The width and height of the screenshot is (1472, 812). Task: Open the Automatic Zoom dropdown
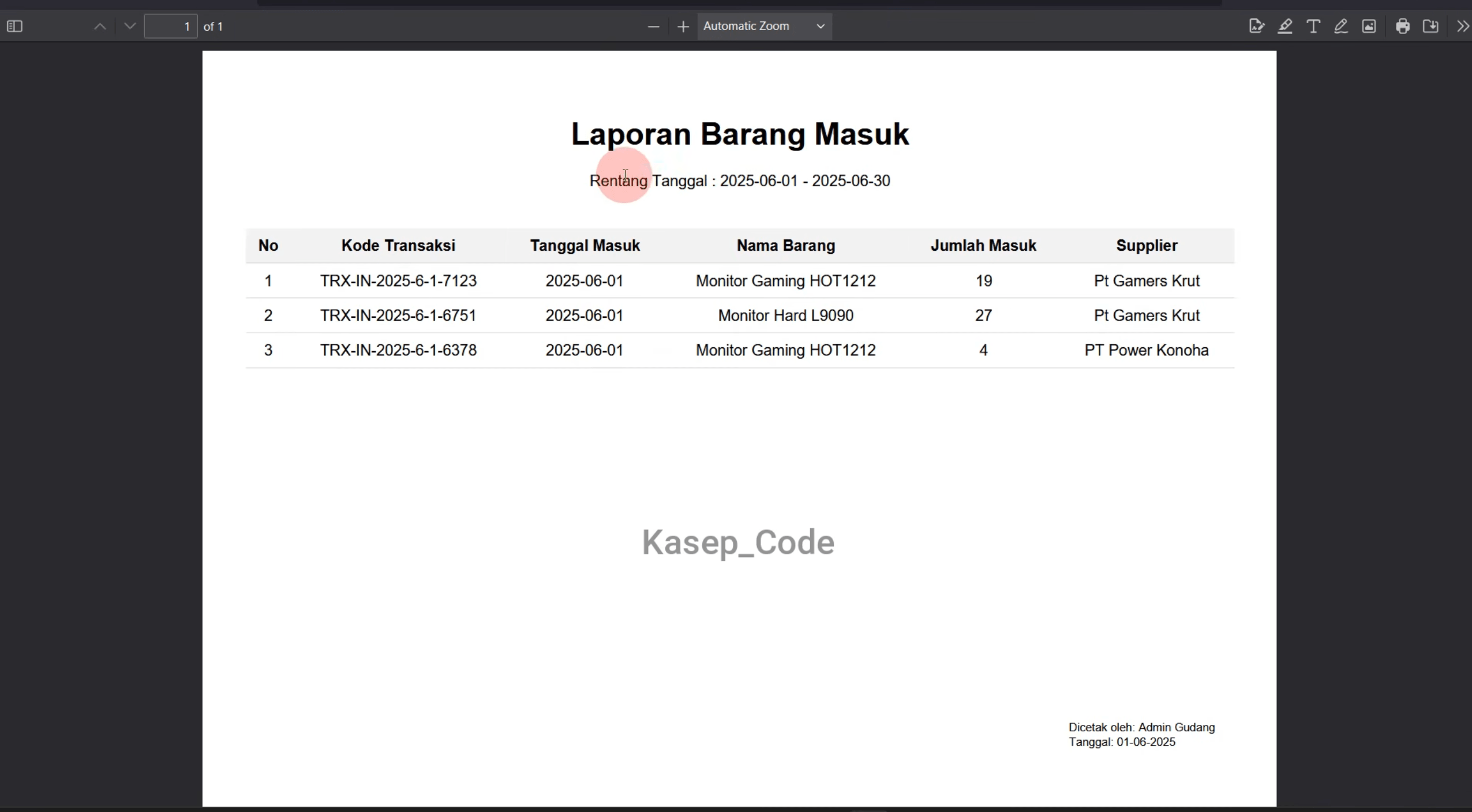pyautogui.click(x=765, y=27)
